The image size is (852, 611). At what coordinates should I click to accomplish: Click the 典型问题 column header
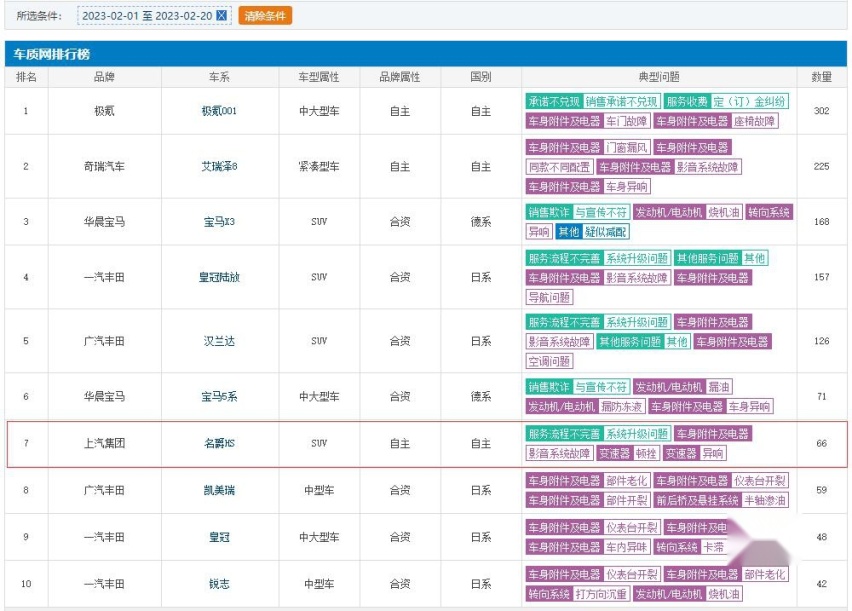[x=659, y=77]
